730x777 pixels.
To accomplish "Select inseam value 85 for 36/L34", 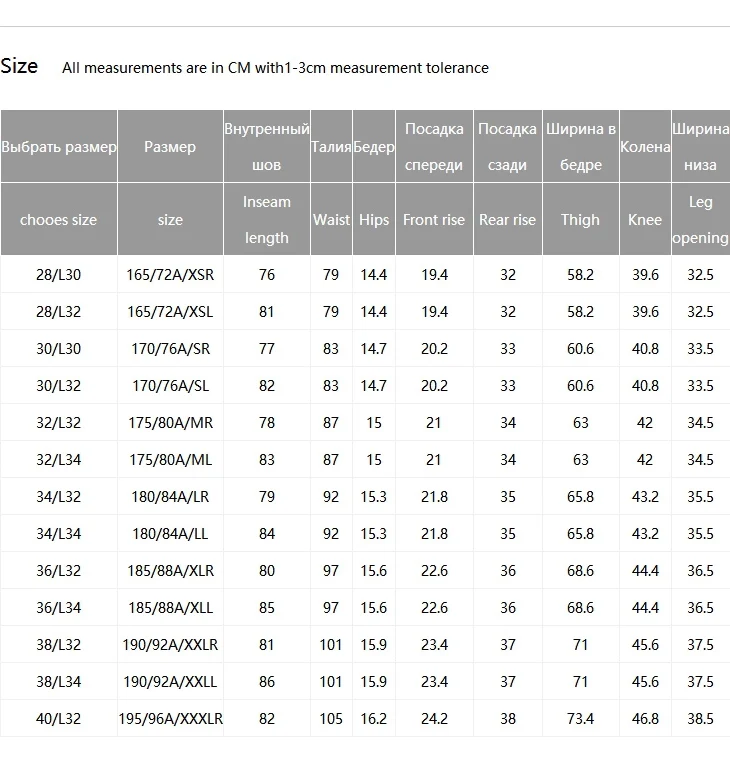I will (267, 608).
